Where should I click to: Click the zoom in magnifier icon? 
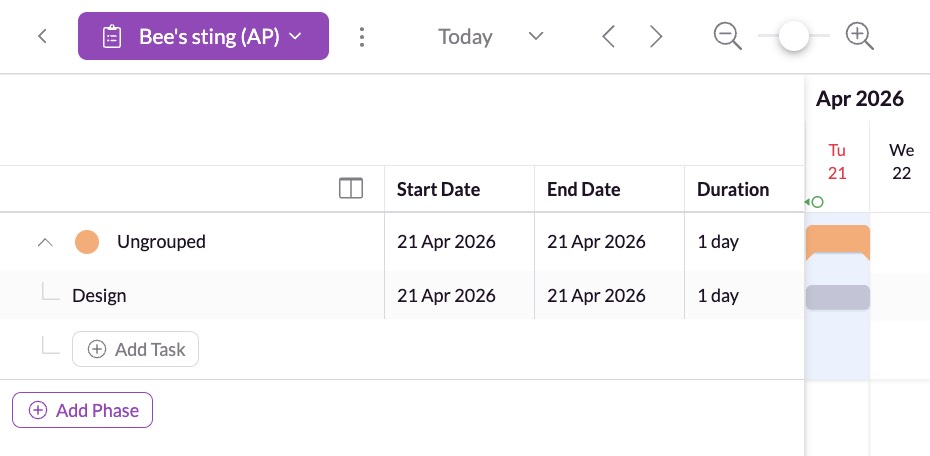(x=859, y=36)
